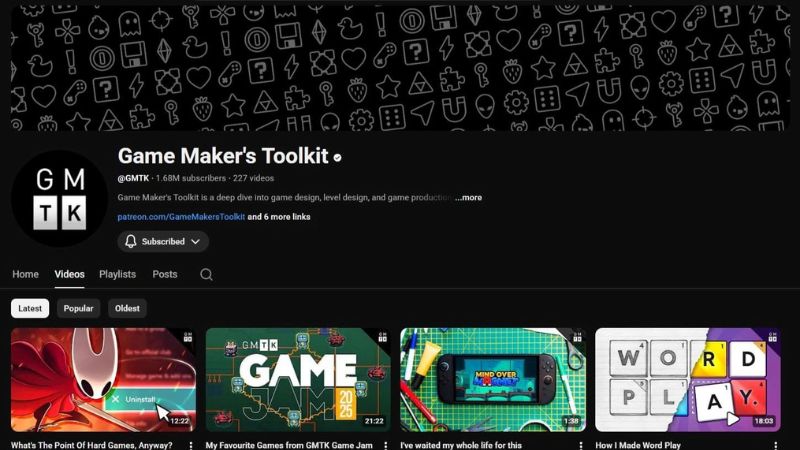Open options menu for What's The Point Of Hard Games
Screen dimensions: 800x450
(x=191, y=445)
